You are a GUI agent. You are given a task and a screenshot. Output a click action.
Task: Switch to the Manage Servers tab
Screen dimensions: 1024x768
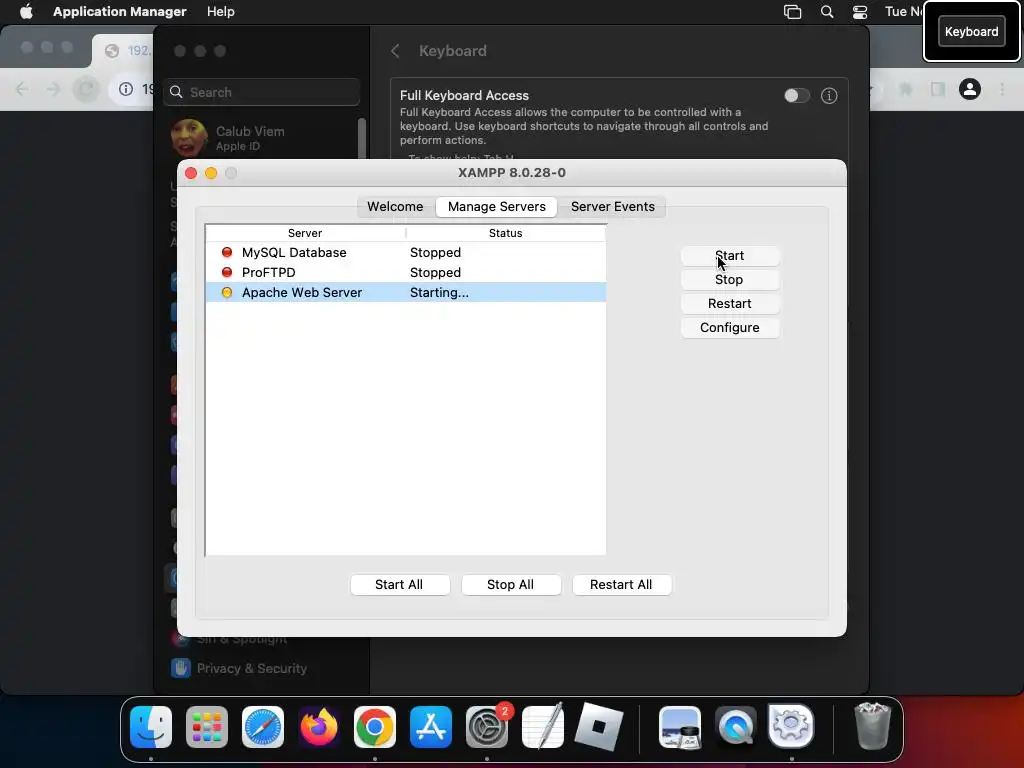(496, 206)
